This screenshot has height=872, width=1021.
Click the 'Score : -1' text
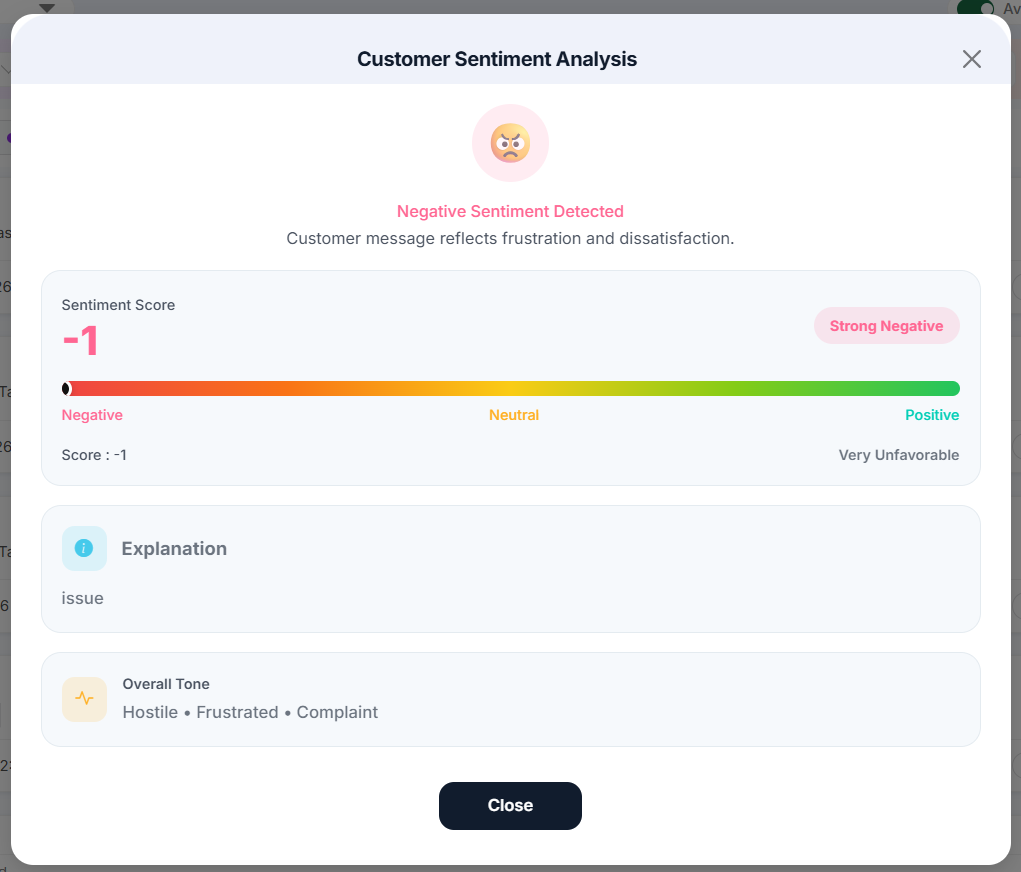pyautogui.click(x=94, y=455)
